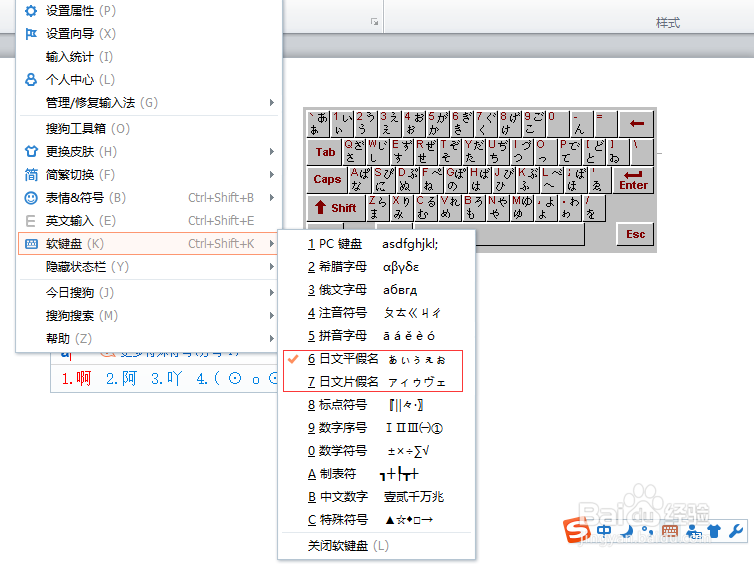Screen dimensions: 754x564
Task: Expand the 简繁切换 submenu arrow
Action: tap(272, 175)
